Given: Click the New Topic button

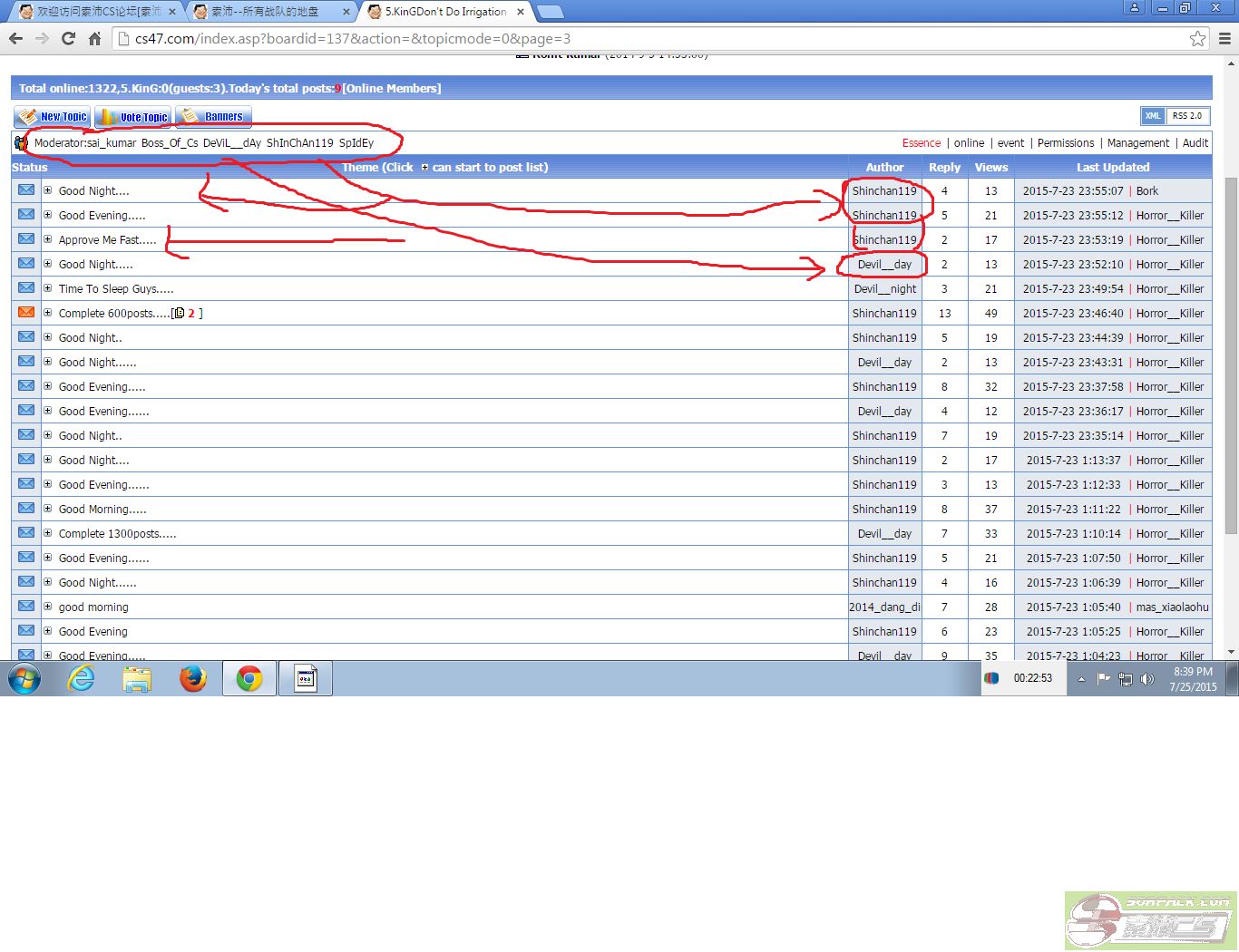Looking at the screenshot, I should click(x=52, y=117).
